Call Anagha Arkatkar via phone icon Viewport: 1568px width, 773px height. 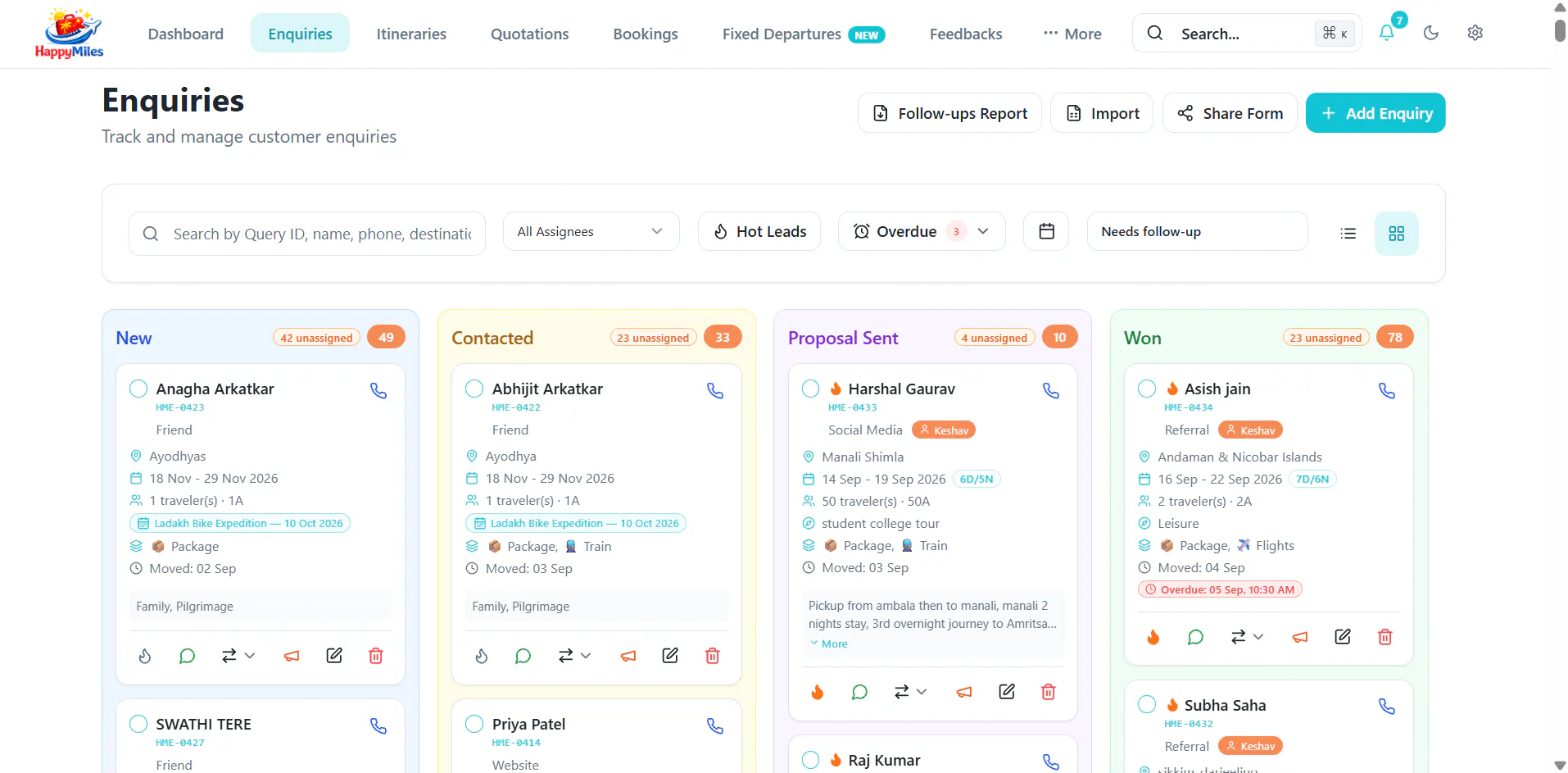[378, 391]
